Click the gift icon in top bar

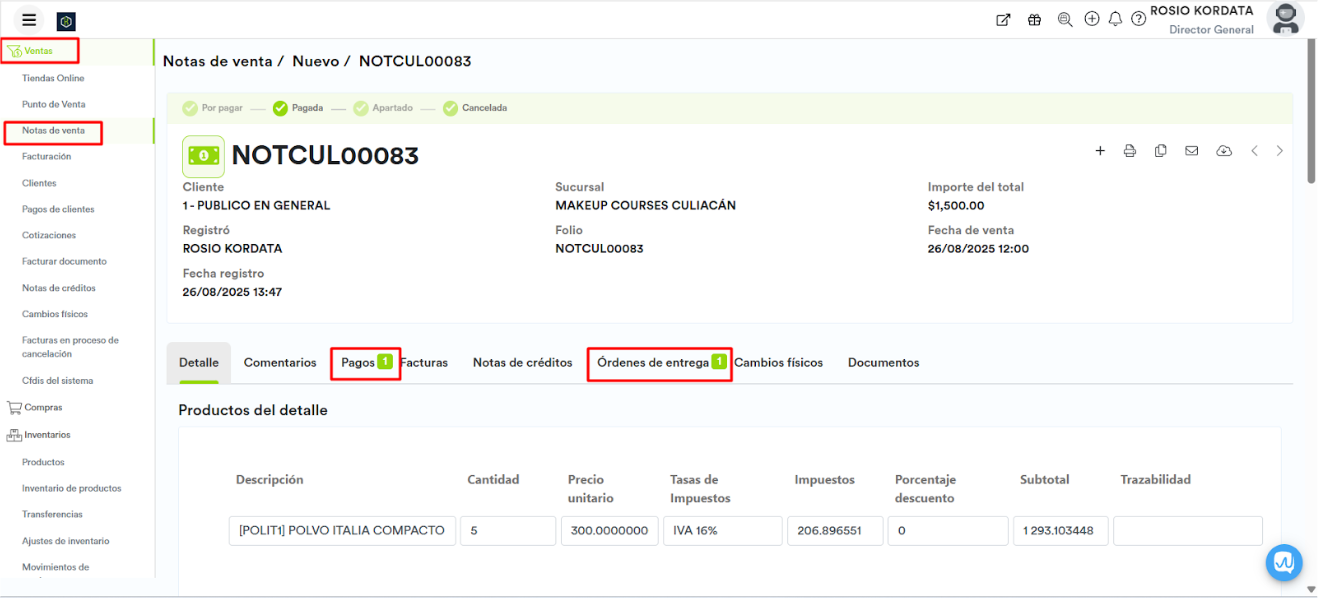(1034, 19)
